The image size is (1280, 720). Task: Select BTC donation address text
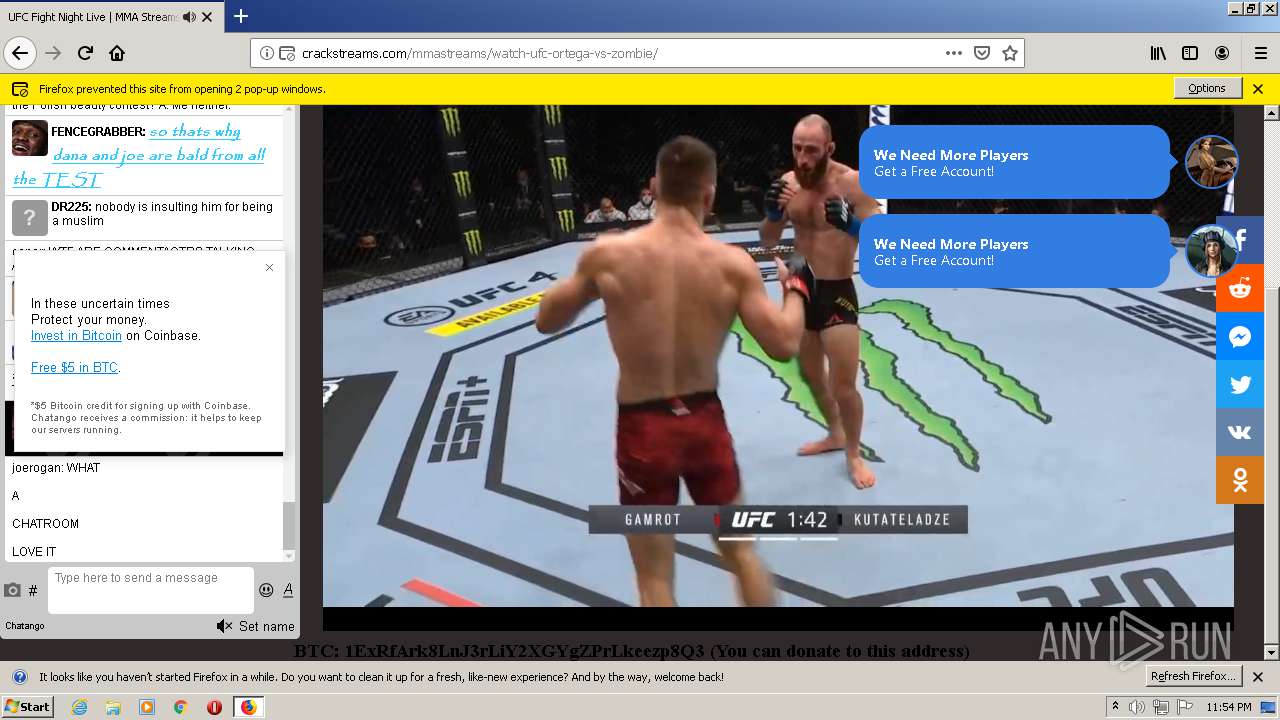525,651
